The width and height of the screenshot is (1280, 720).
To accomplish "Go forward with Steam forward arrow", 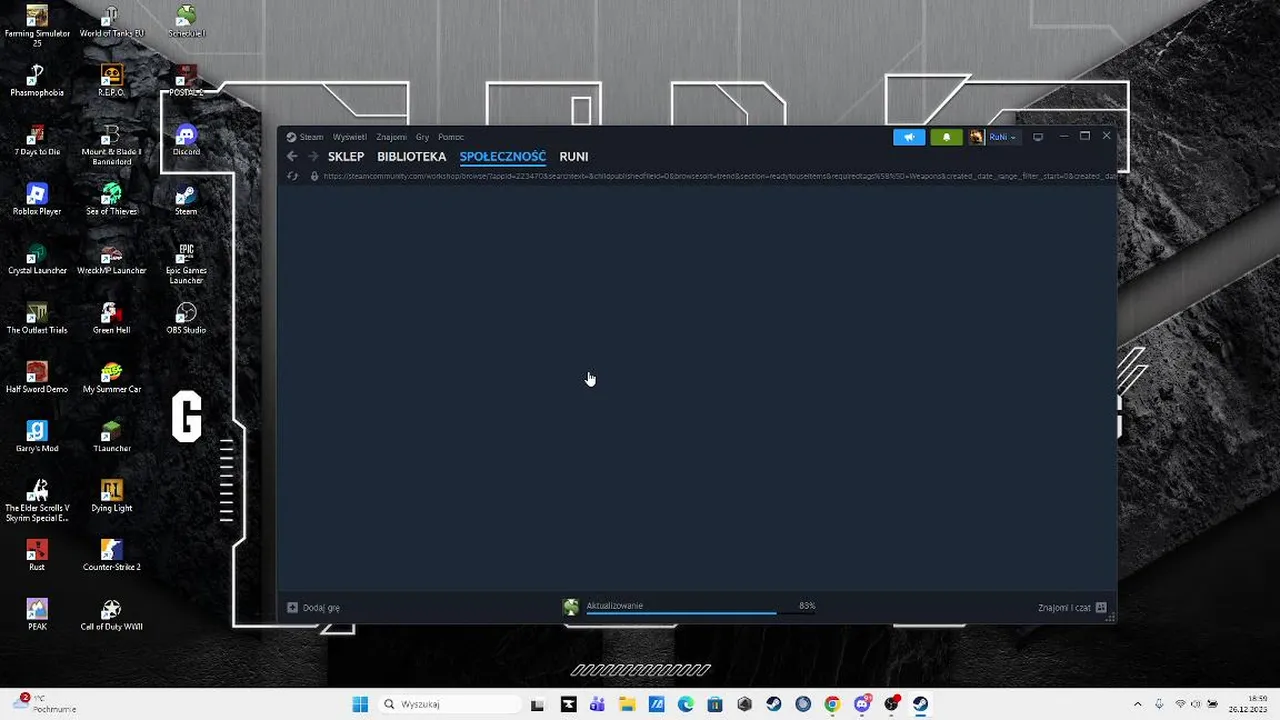I will pyautogui.click(x=313, y=156).
